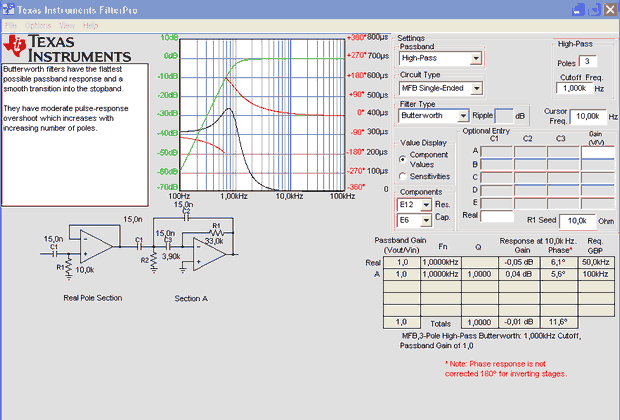Screen dimensions: 620x420
Task: Click the C1 capacitor in Real Pole Section
Action: [54, 254]
